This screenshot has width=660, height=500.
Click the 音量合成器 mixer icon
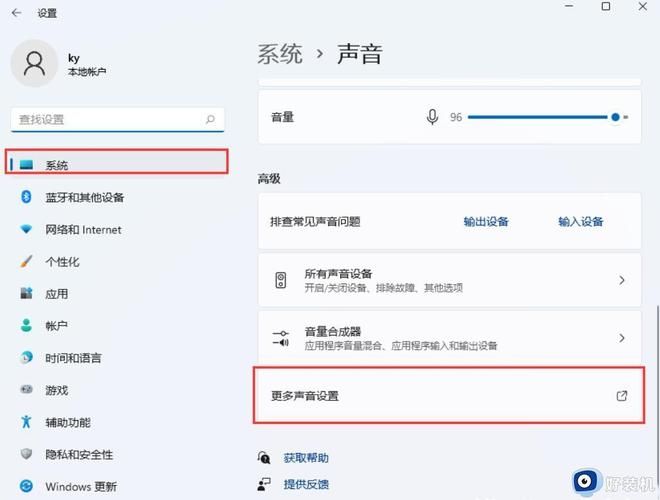click(282, 338)
